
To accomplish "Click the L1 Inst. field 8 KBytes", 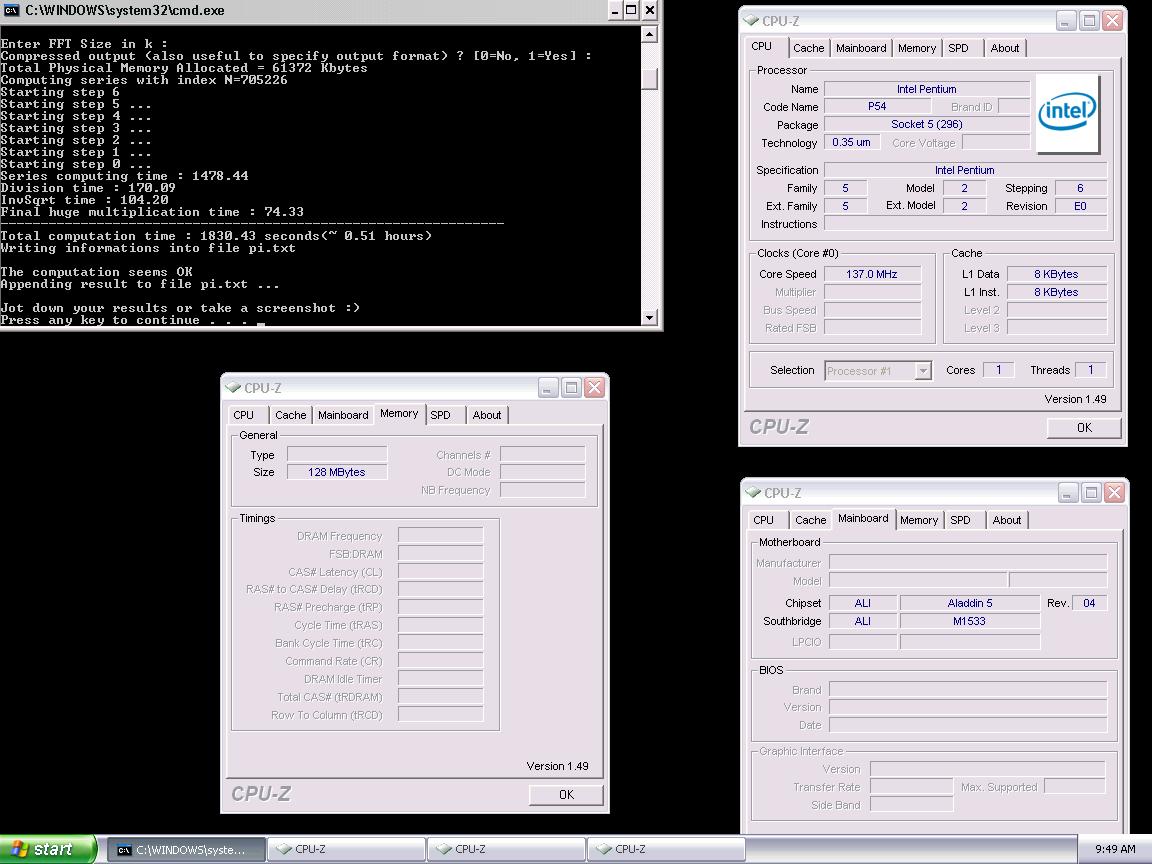I will pyautogui.click(x=1056, y=292).
